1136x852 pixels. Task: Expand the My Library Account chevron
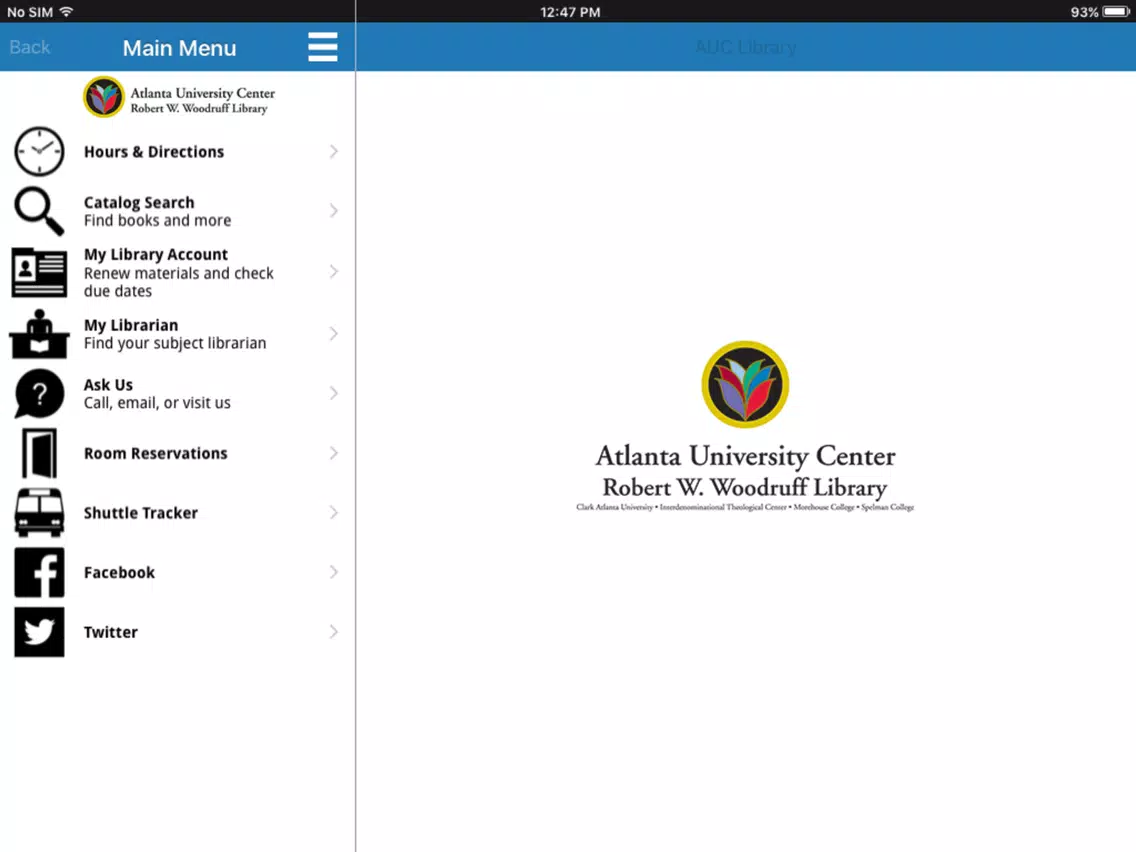click(333, 272)
